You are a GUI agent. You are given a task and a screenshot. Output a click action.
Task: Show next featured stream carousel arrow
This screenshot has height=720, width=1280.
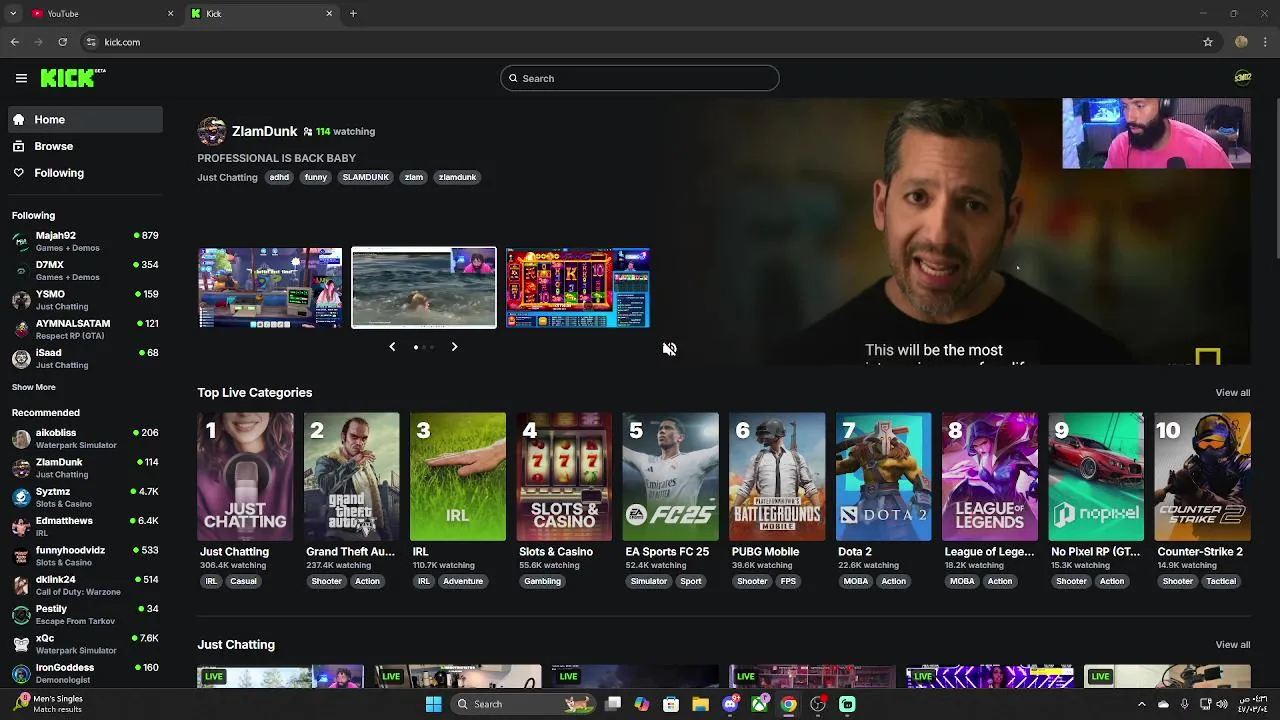pos(454,347)
